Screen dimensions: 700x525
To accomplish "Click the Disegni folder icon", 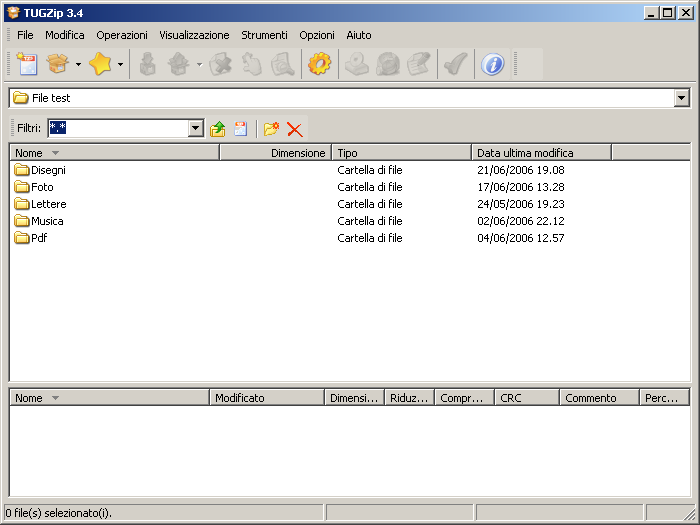I will click(x=21, y=170).
